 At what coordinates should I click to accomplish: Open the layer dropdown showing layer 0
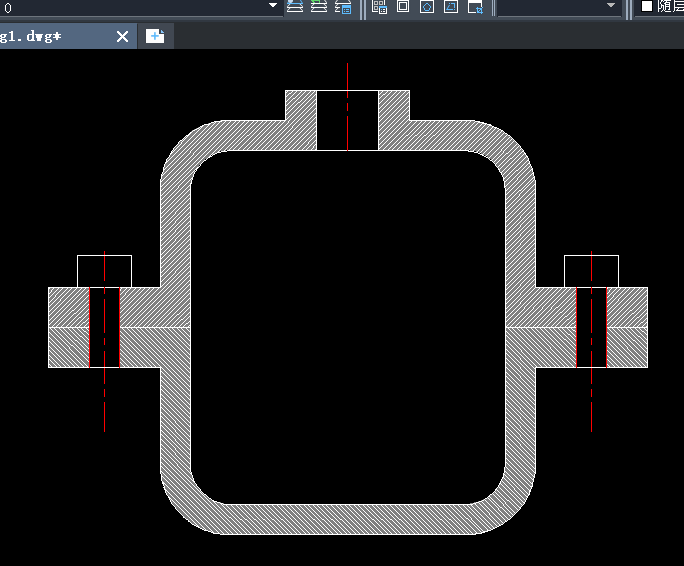(140, 7)
